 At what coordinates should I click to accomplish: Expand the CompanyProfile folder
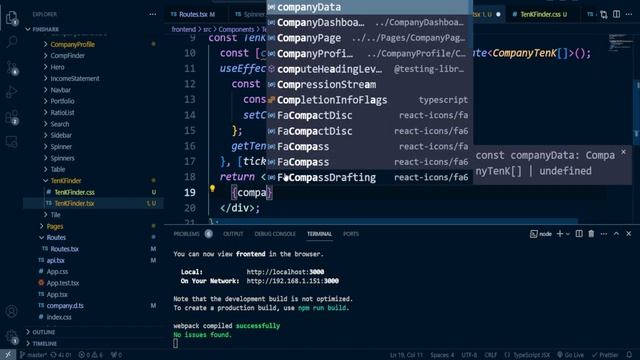pyautogui.click(x=72, y=44)
